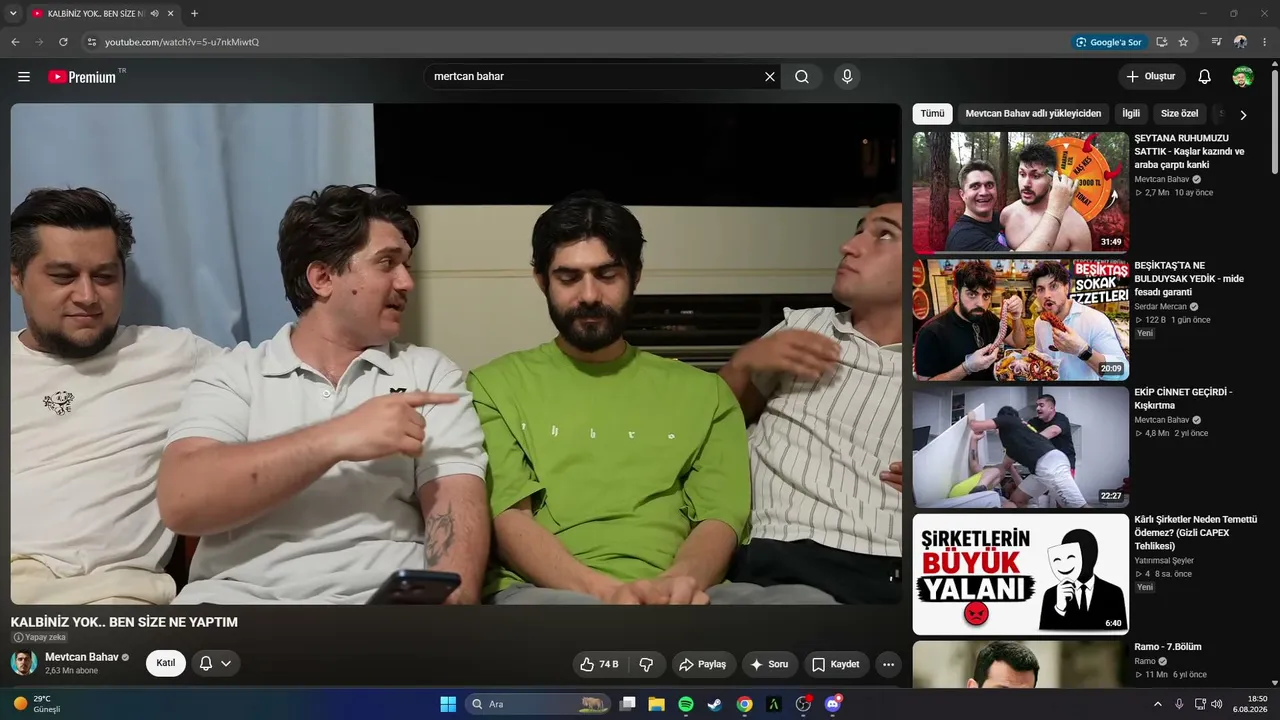Open the Serdar Mercan channel link
The height and width of the screenshot is (720, 1280).
click(1160, 307)
